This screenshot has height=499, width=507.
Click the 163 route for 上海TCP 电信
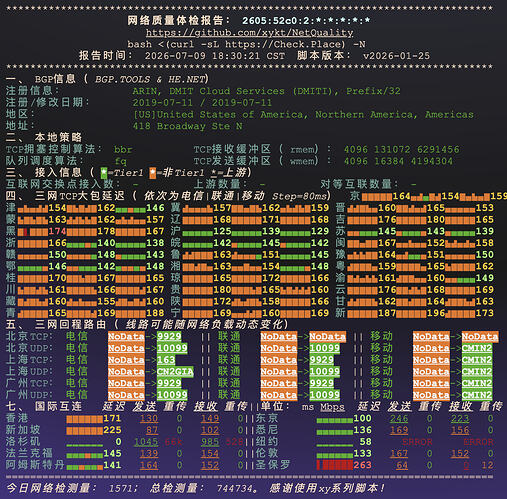166,360
